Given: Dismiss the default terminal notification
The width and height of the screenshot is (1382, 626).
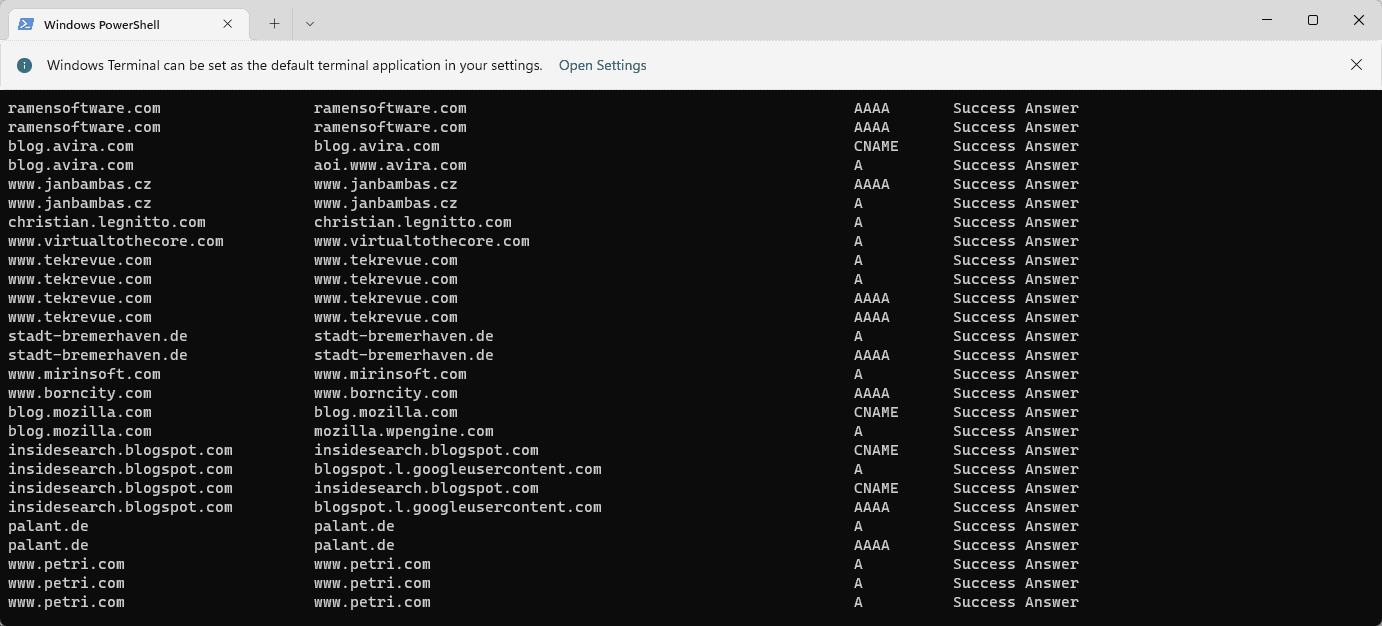Looking at the screenshot, I should 1356,64.
